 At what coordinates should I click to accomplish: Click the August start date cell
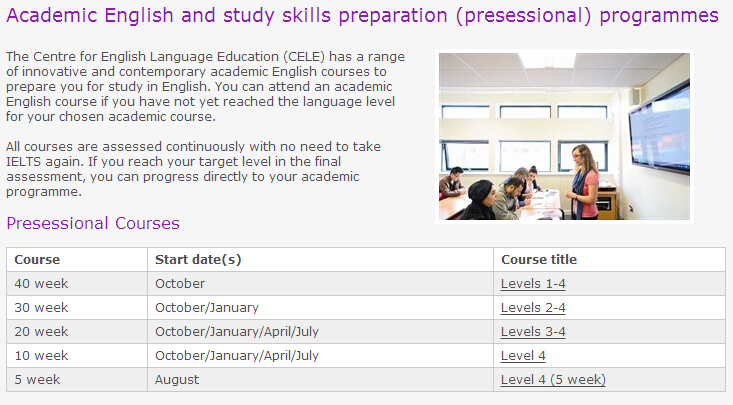[320, 380]
